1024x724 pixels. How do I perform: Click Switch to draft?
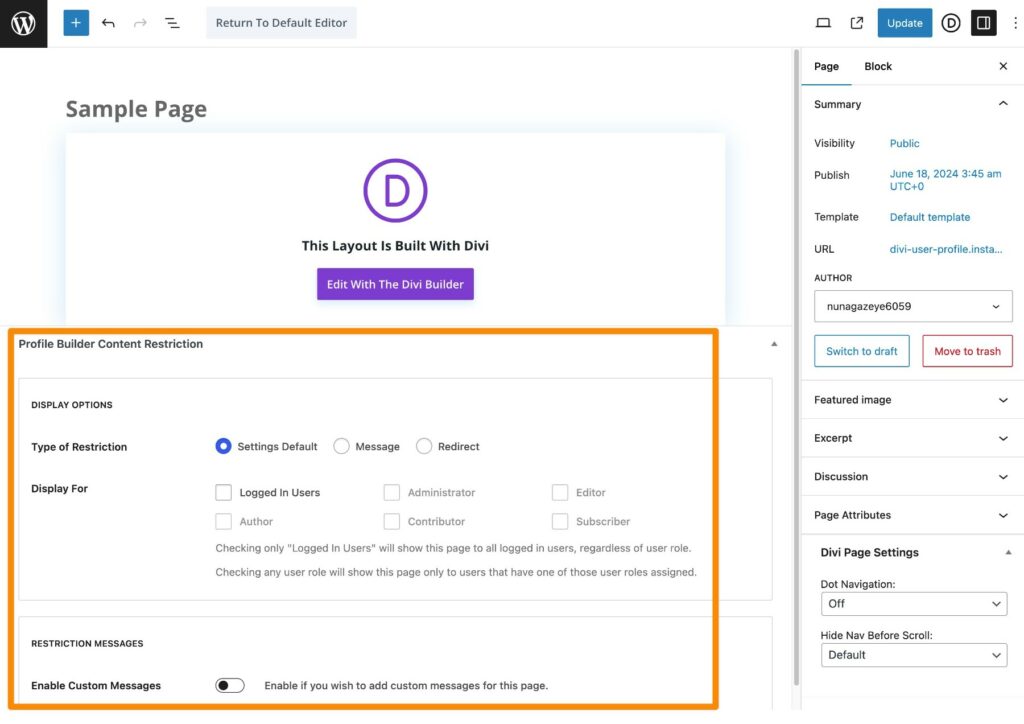click(861, 351)
